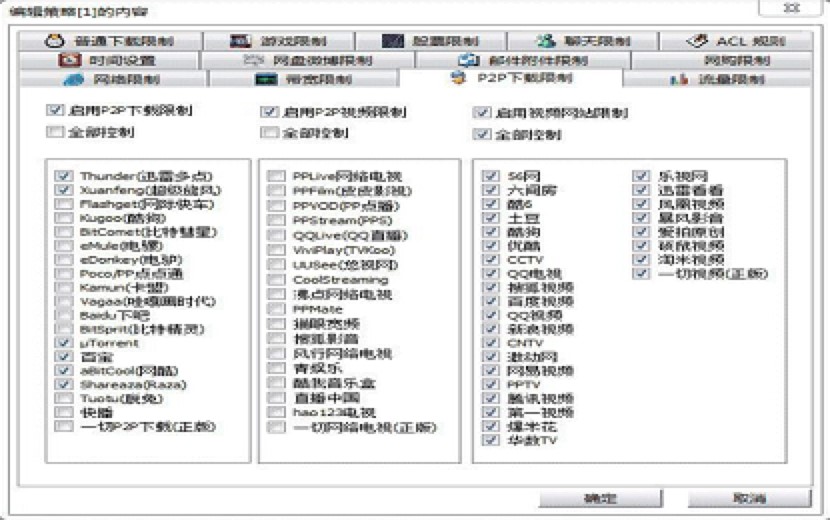This screenshot has height=520, width=830.
Task: Check the PPStream(PPS) option
Action: coord(276,220)
